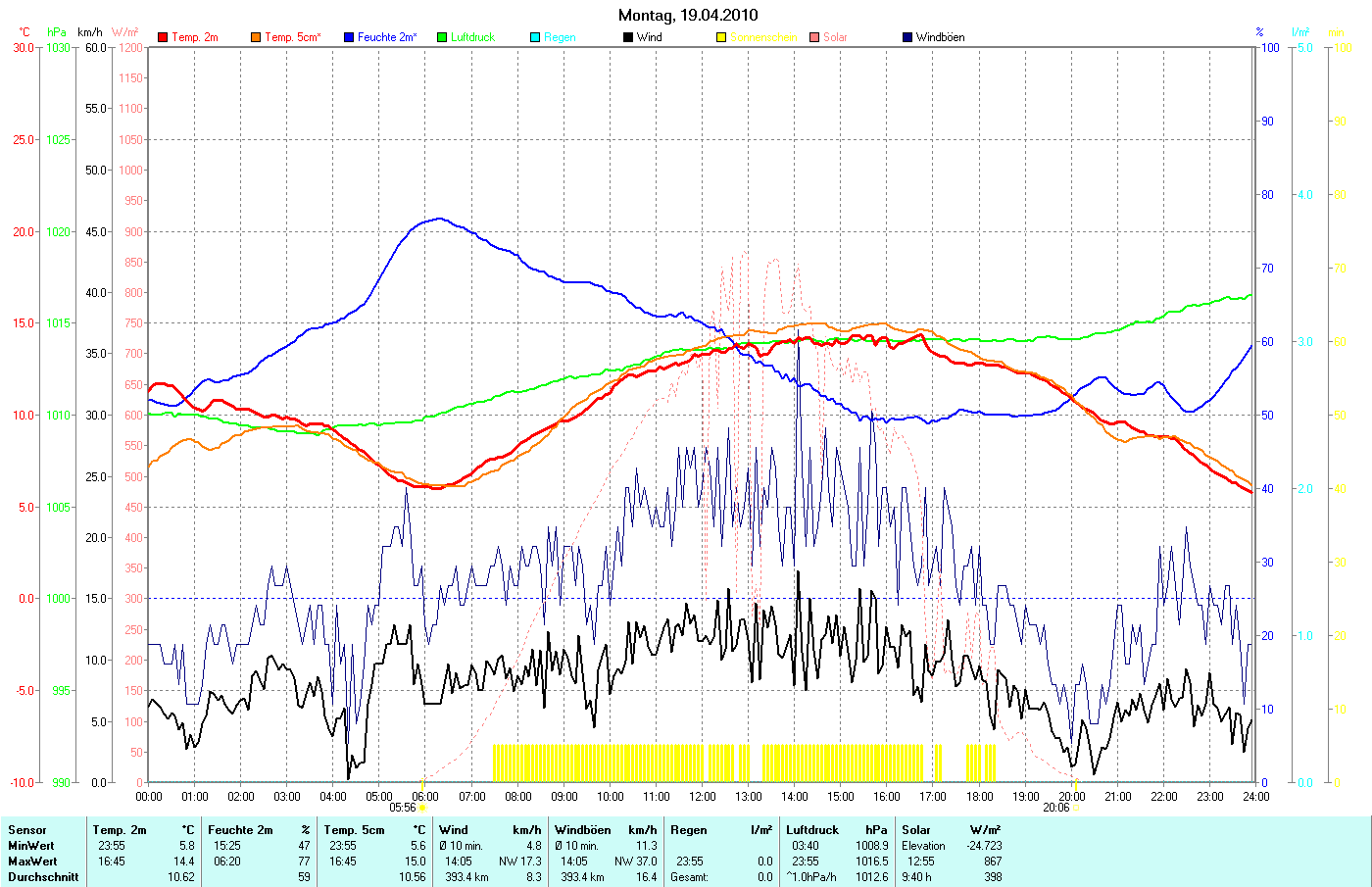
Task: Click the sunrise marker at 05:56
Action: (421, 808)
